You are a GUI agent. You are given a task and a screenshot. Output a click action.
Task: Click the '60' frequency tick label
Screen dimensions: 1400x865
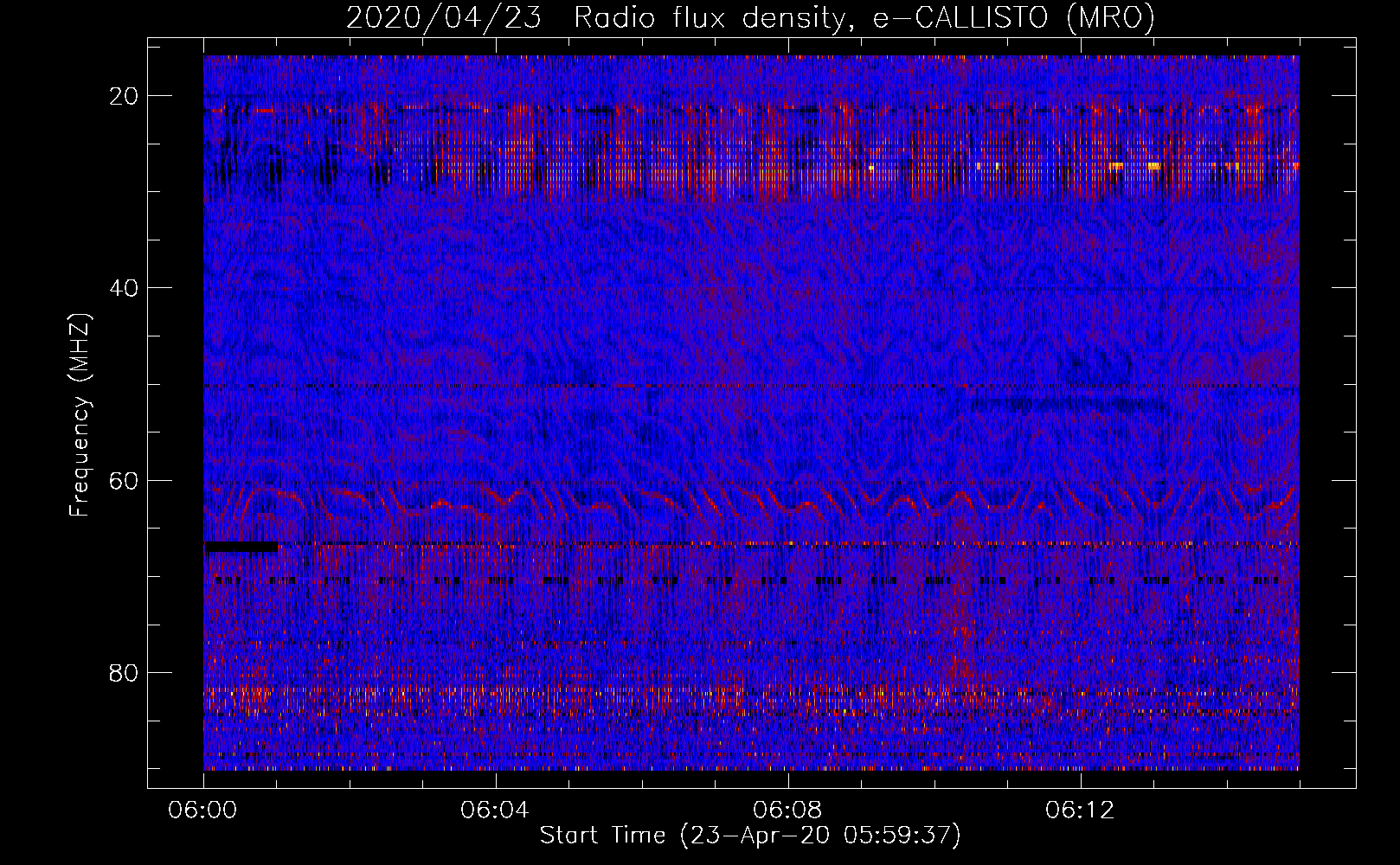(125, 479)
